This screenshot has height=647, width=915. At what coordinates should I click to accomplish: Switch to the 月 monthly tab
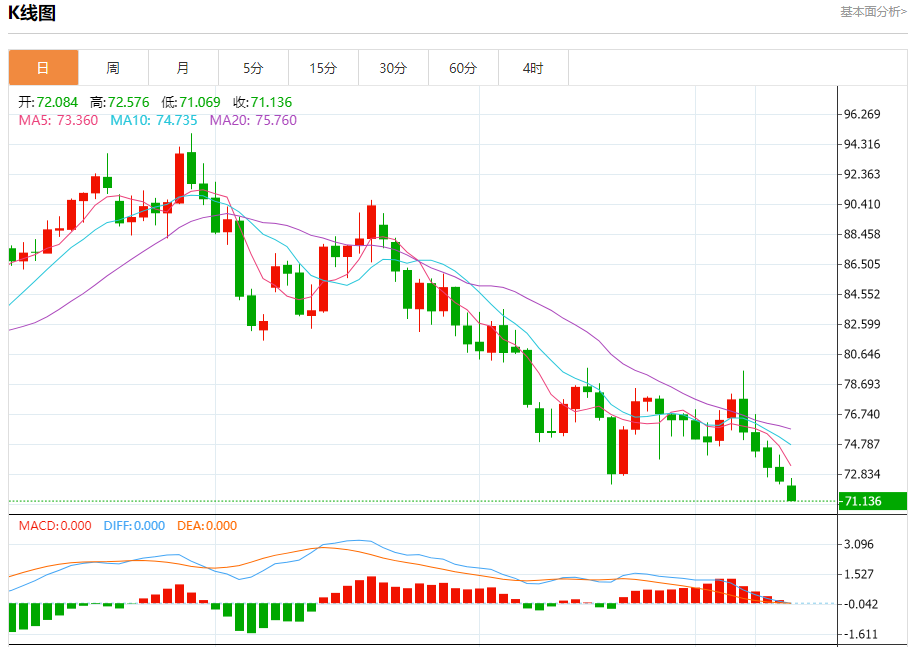pos(183,68)
